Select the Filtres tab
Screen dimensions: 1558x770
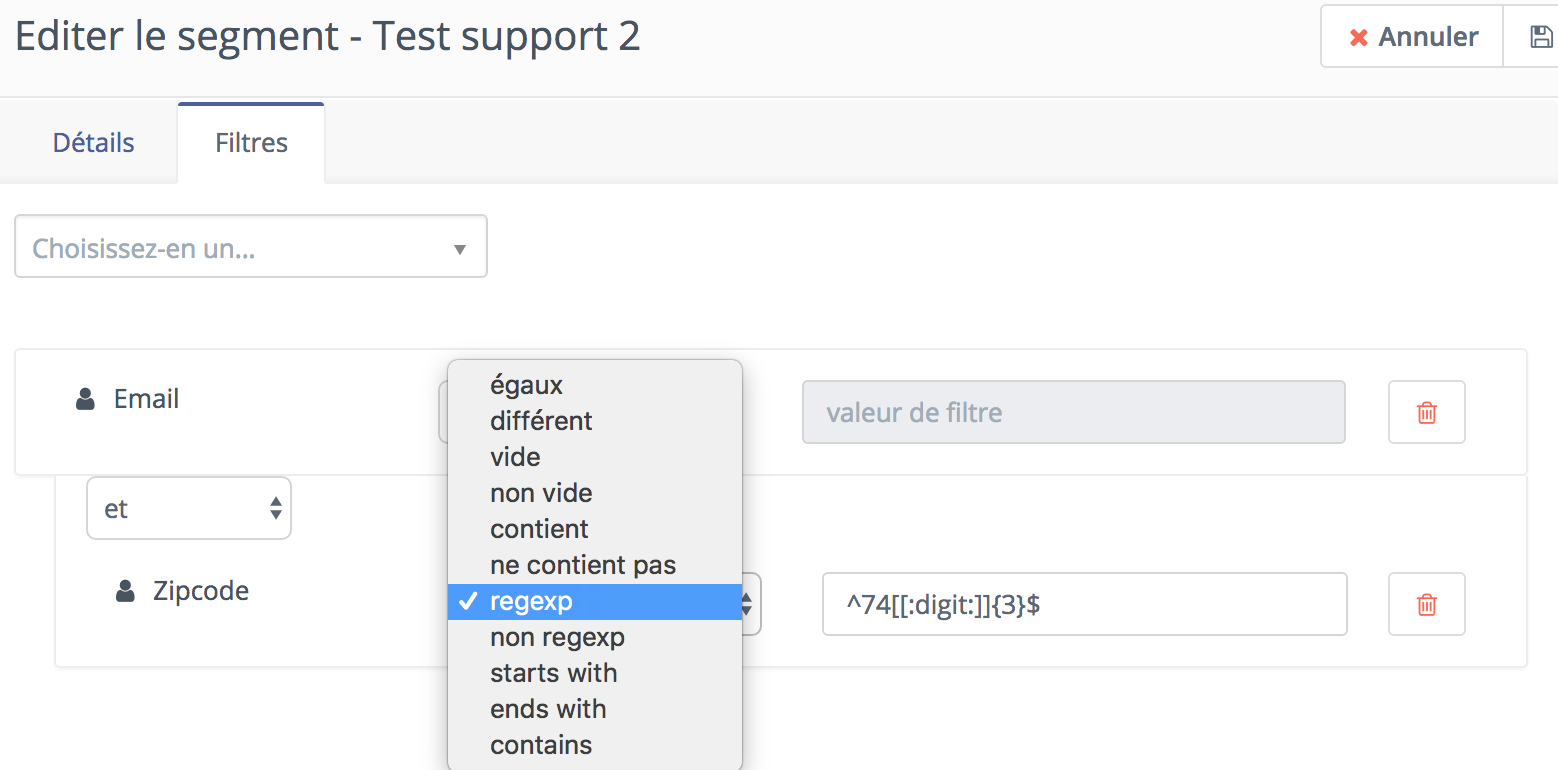(x=252, y=143)
